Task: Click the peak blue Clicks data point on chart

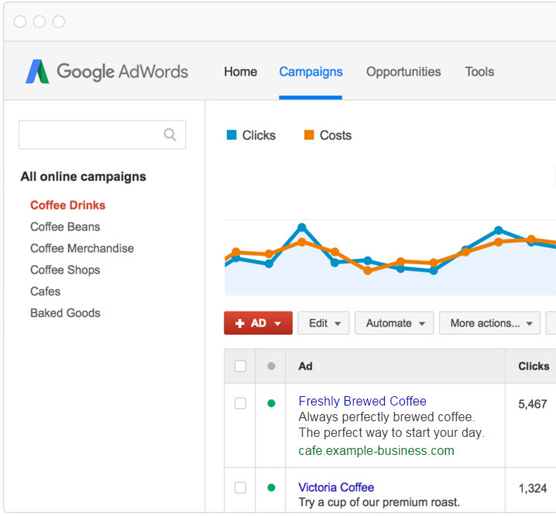Action: (x=302, y=227)
